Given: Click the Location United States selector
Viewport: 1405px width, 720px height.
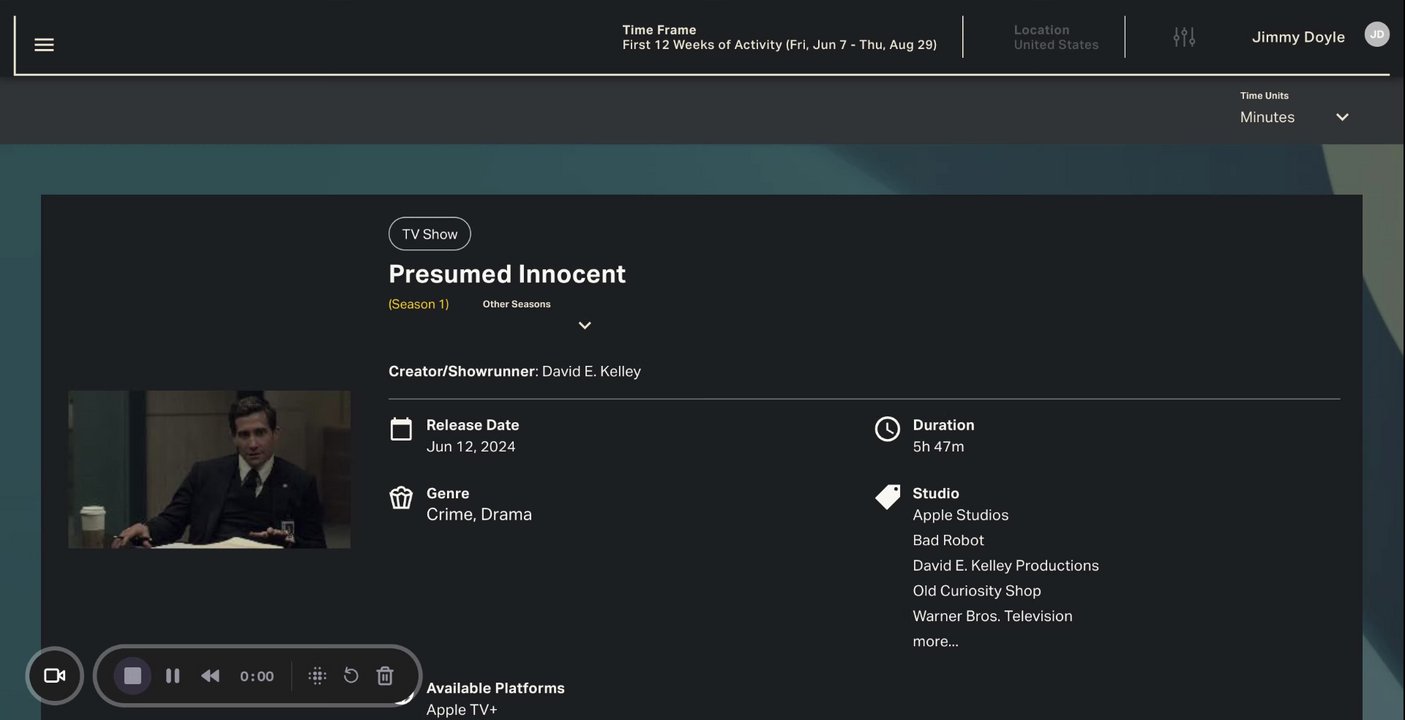Looking at the screenshot, I should tap(1056, 37).
